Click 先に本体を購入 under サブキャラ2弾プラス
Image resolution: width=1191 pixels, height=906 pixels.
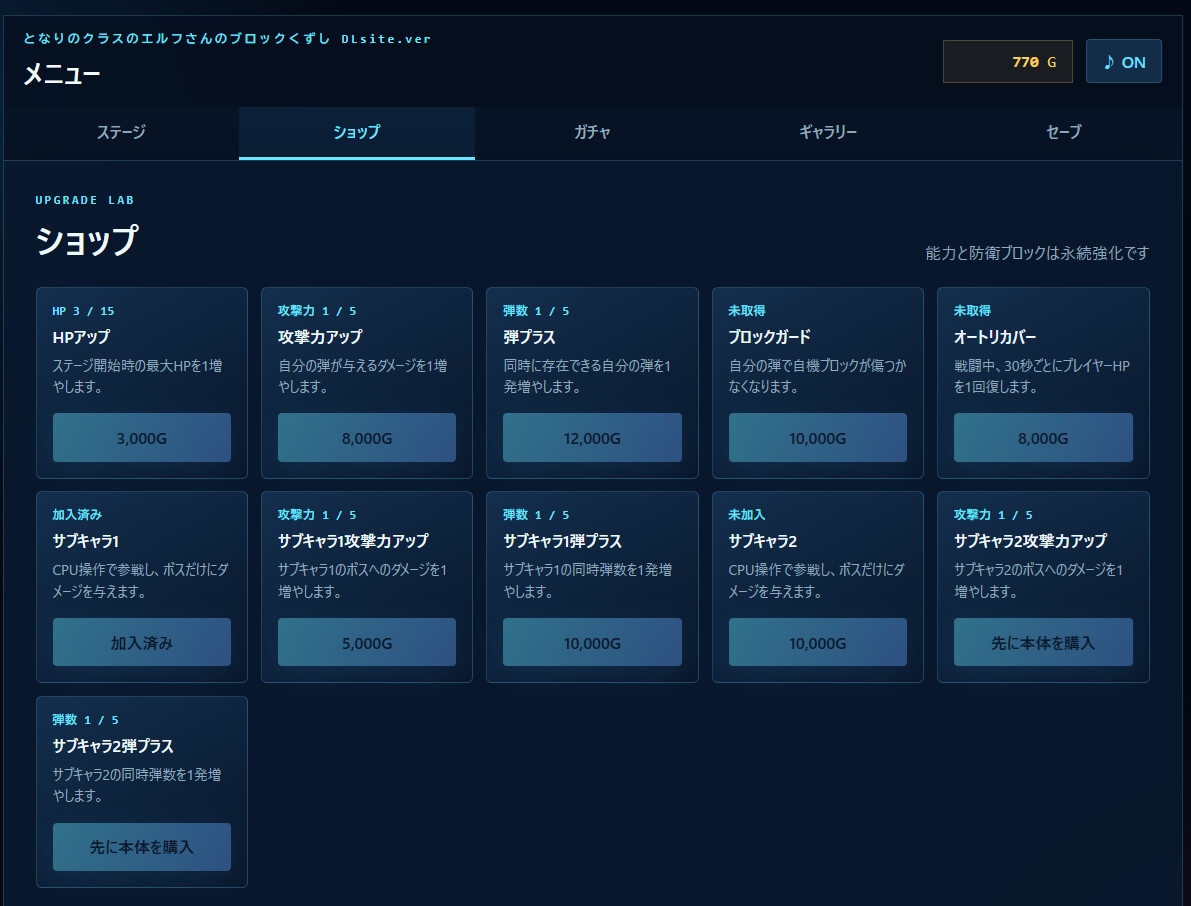pyautogui.click(x=142, y=847)
